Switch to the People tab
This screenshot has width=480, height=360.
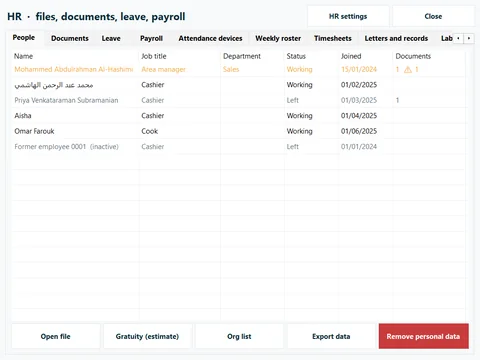coord(24,38)
